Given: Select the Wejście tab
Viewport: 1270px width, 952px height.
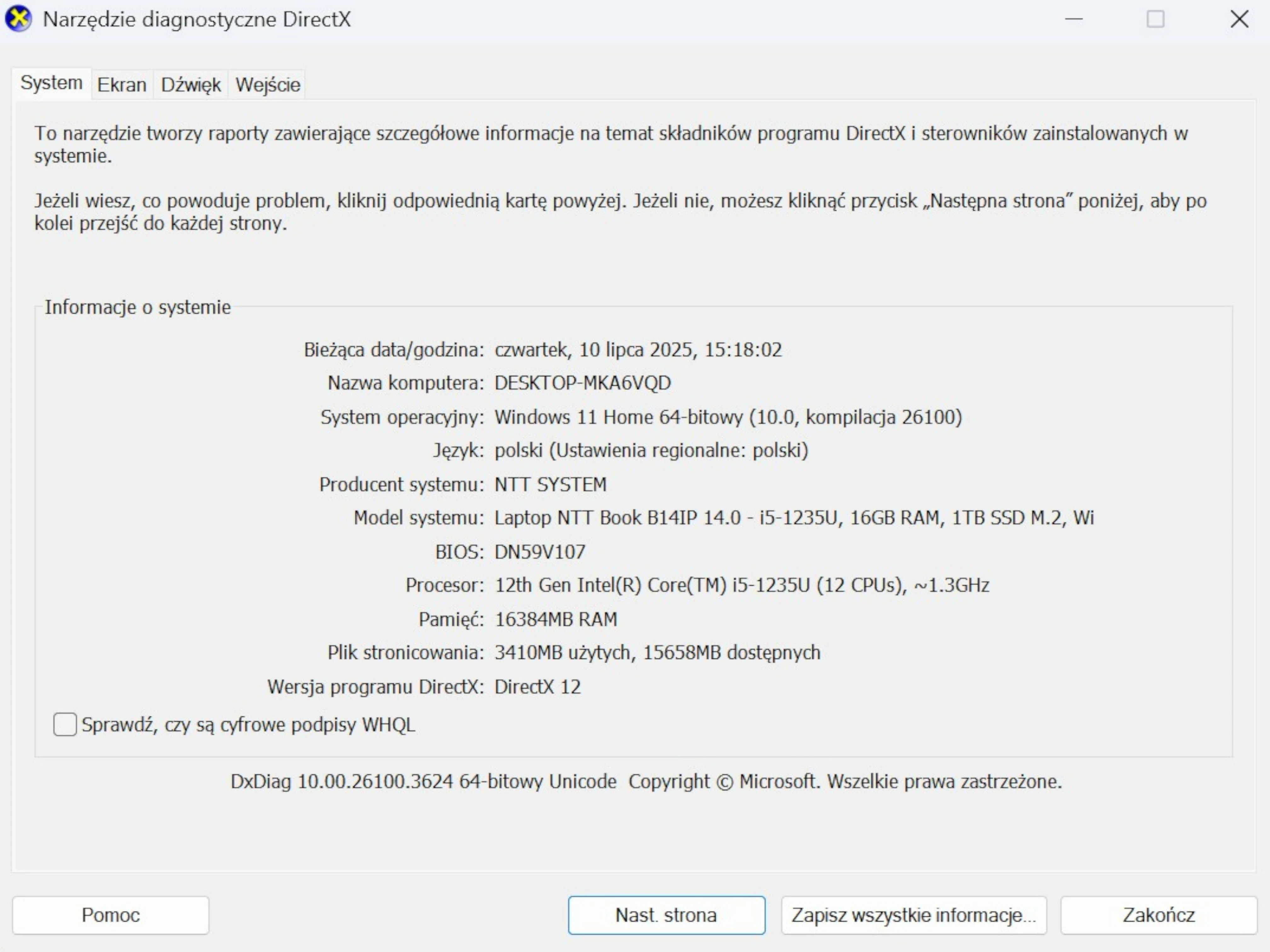Looking at the screenshot, I should (x=267, y=85).
